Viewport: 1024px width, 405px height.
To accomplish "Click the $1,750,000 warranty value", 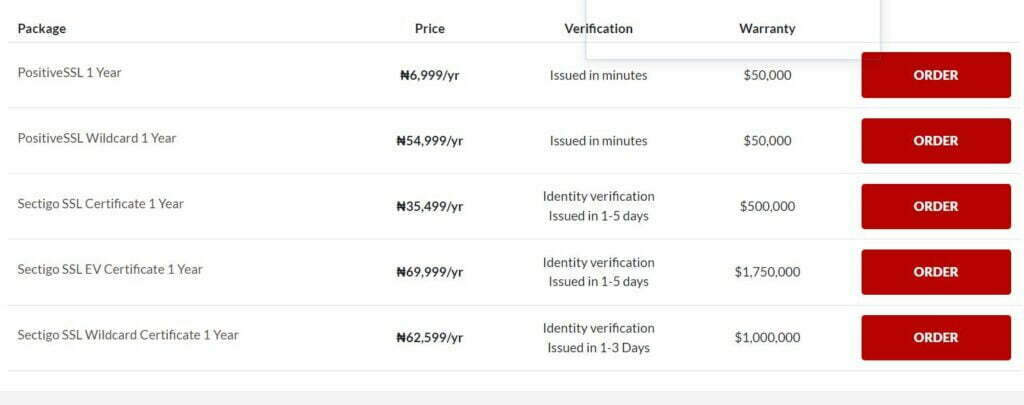I will (x=767, y=272).
